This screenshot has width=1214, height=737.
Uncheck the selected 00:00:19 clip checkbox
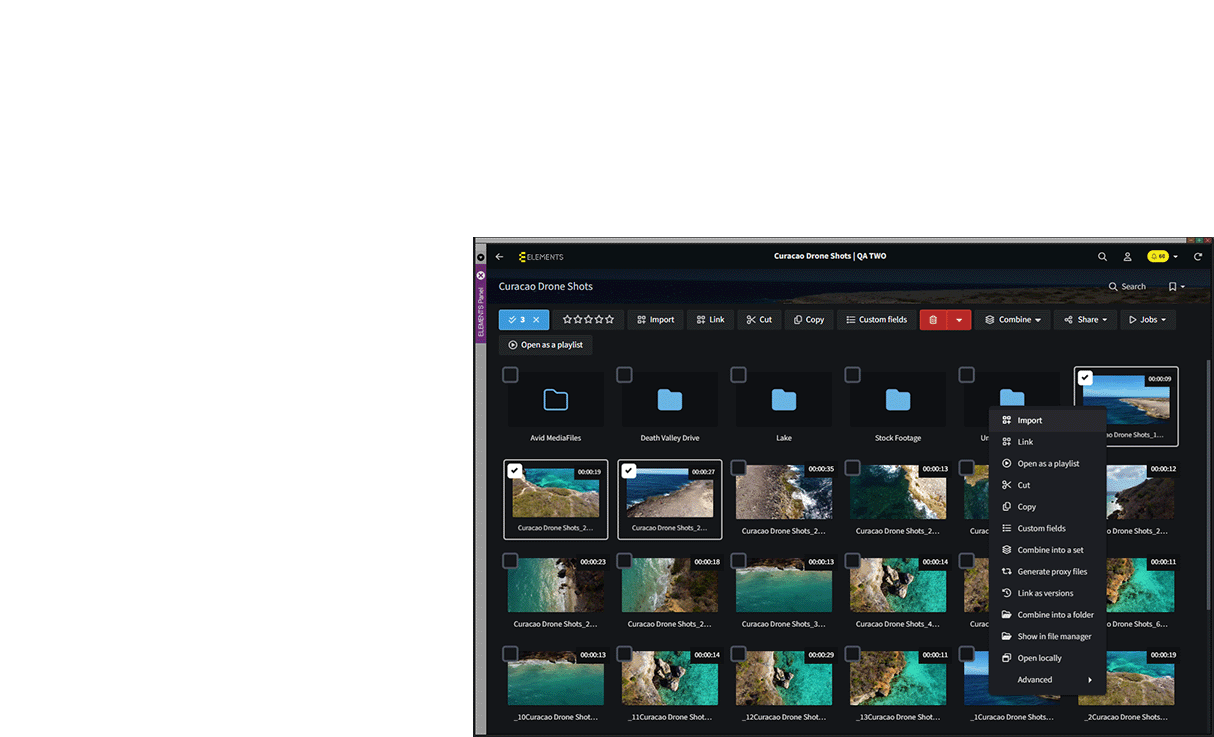pyautogui.click(x=514, y=470)
